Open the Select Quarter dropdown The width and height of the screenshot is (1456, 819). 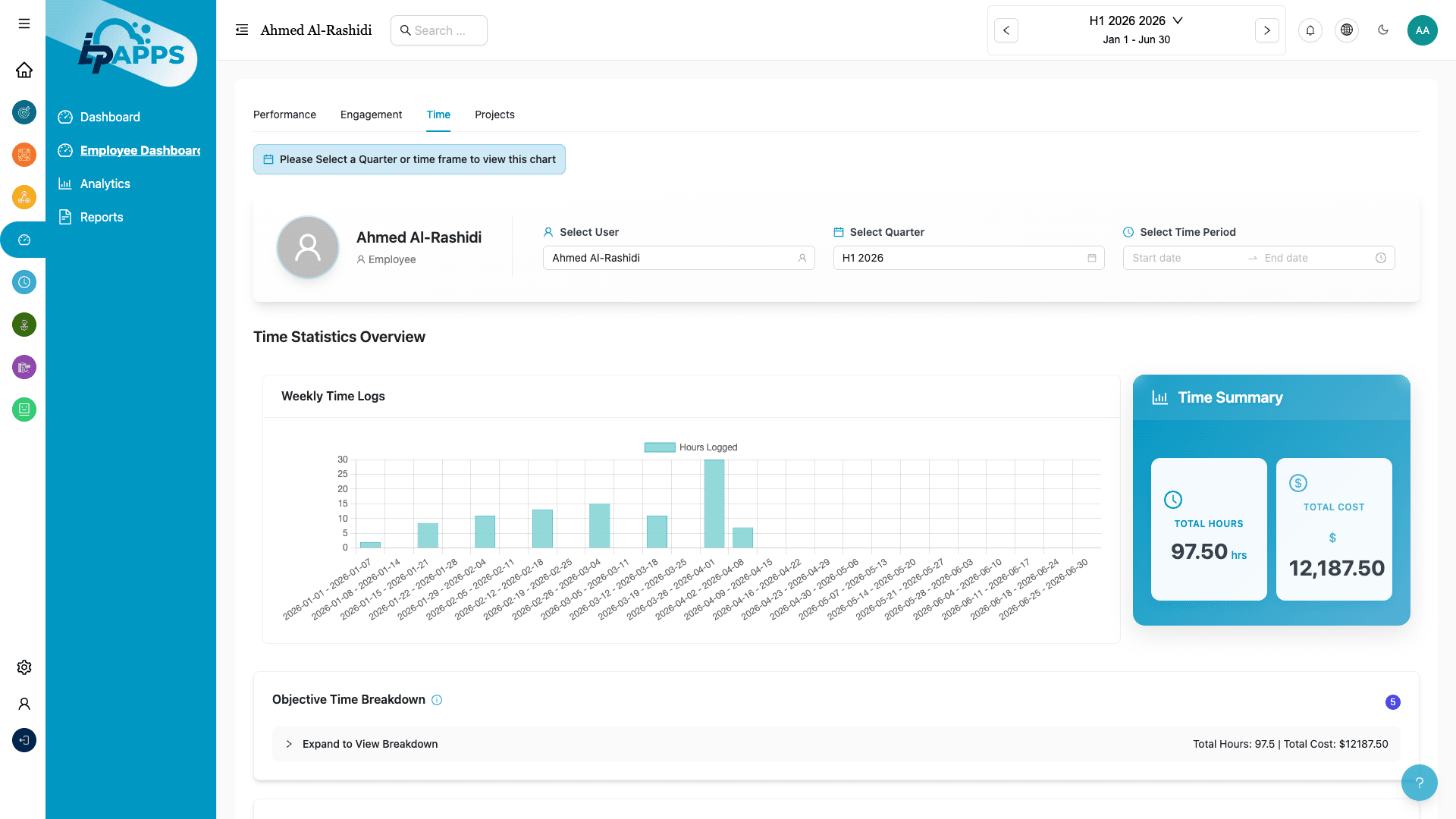[968, 258]
